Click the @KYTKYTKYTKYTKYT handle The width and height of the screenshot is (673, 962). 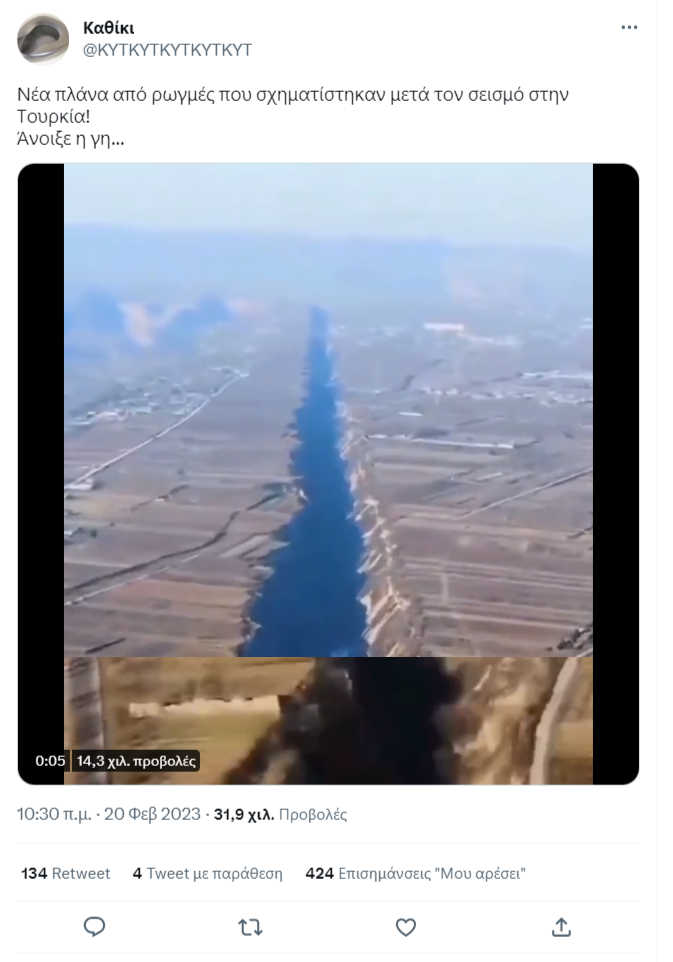167,50
